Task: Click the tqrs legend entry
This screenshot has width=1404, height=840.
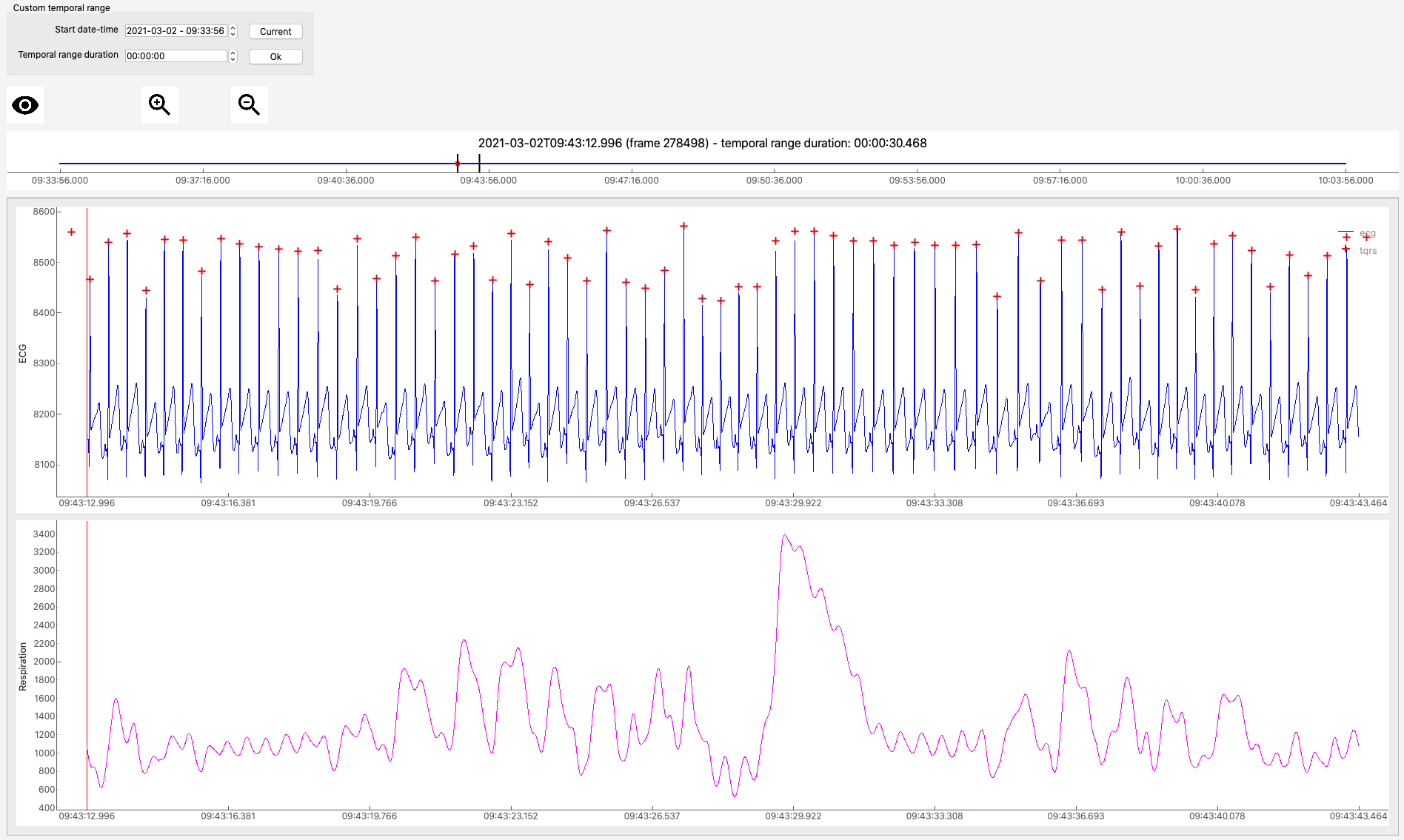Action: [x=1368, y=250]
